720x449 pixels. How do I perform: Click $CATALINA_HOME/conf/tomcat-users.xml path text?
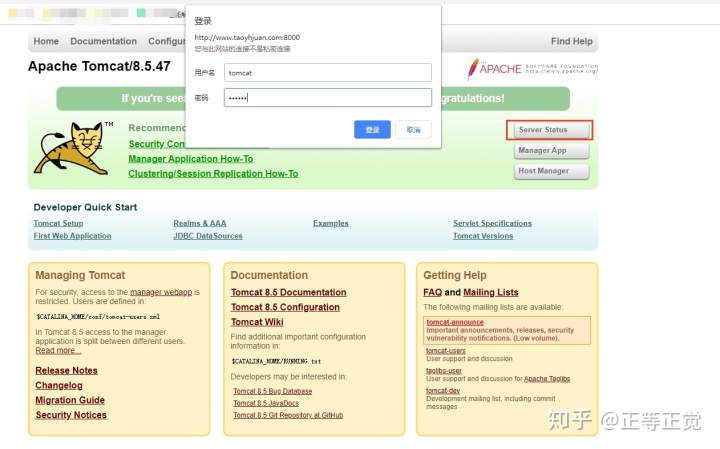[x=98, y=317]
